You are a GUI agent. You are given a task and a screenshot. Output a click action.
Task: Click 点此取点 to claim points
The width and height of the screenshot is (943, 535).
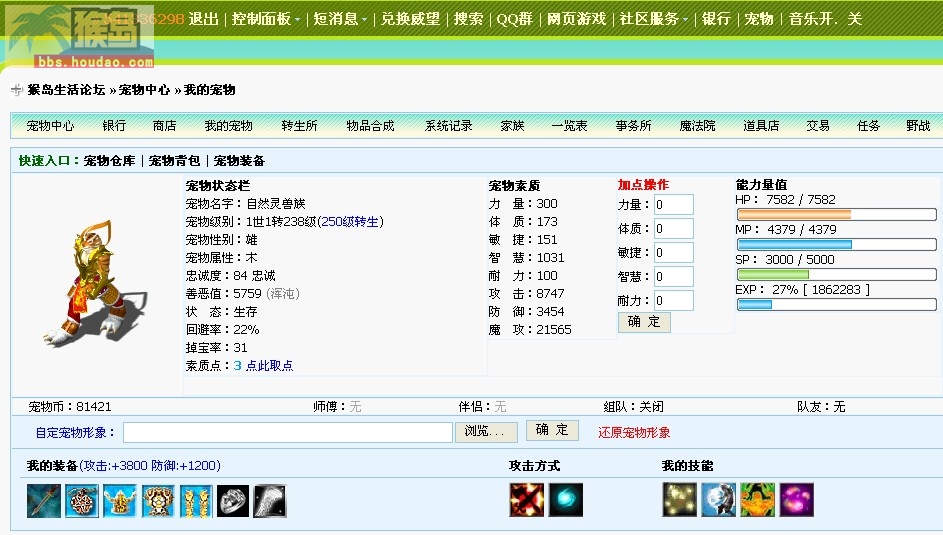coord(269,365)
